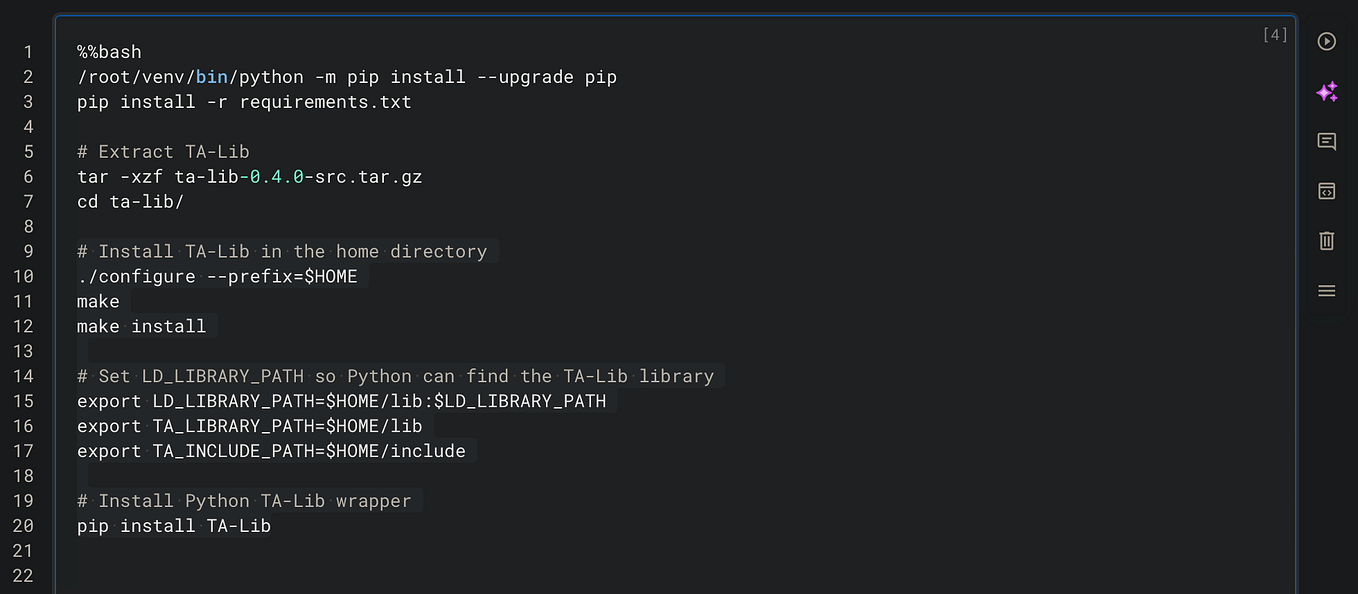Screen dimensions: 1358x594
Task: Run the current bash cell
Action: point(1326,41)
